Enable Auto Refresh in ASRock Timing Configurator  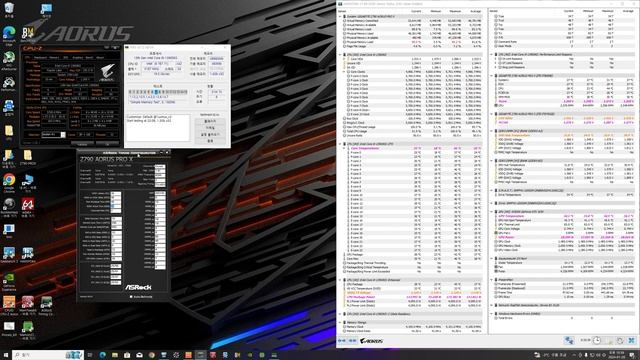click(131, 297)
